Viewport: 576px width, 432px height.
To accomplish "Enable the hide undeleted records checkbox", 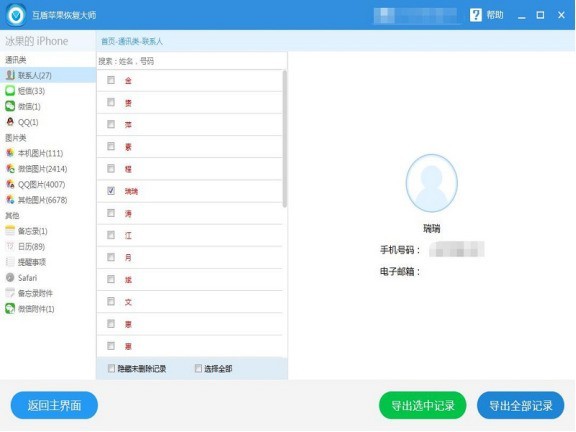I will 111,368.
